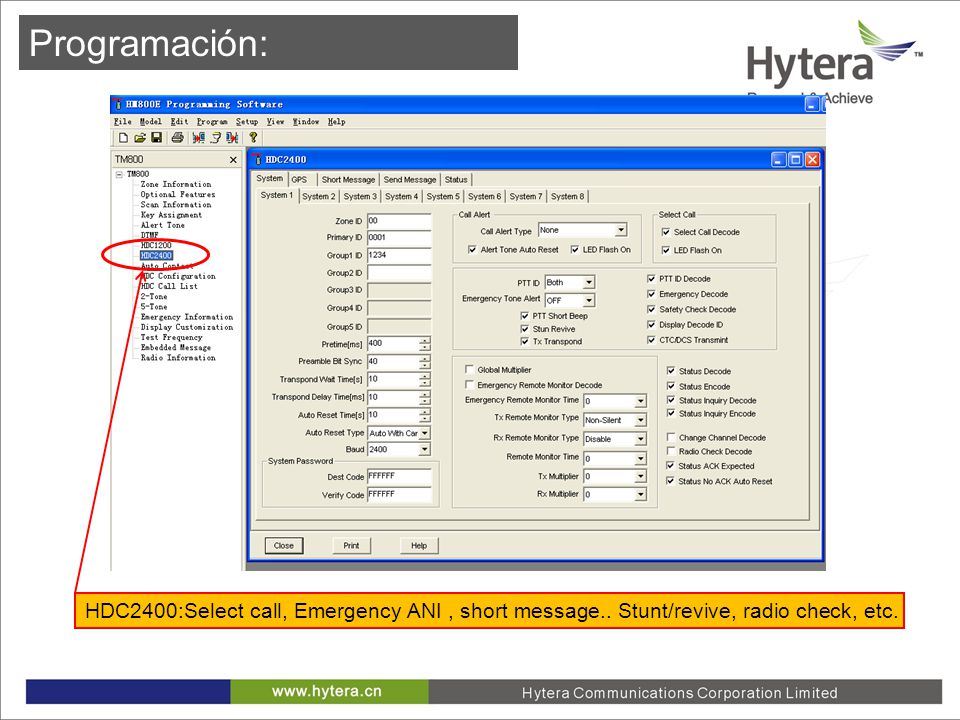Open the Auto Reset Type dropdown
Image resolution: width=960 pixels, height=720 pixels.
[x=424, y=433]
